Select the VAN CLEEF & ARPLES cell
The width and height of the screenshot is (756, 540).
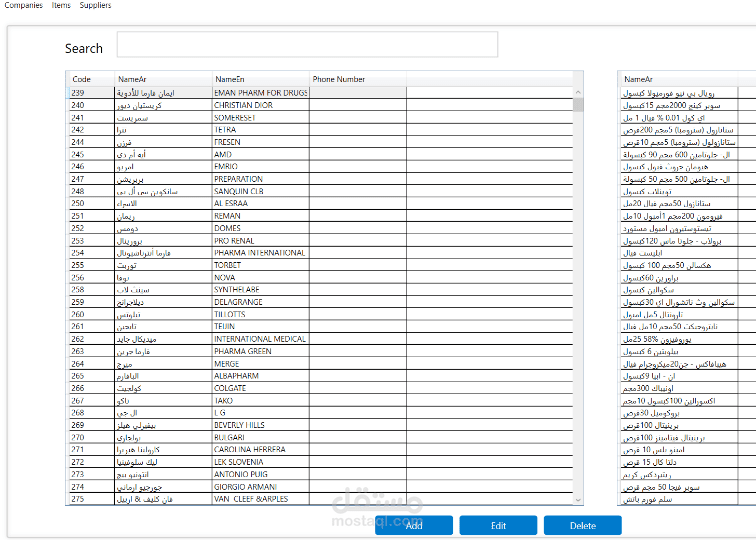pos(261,499)
